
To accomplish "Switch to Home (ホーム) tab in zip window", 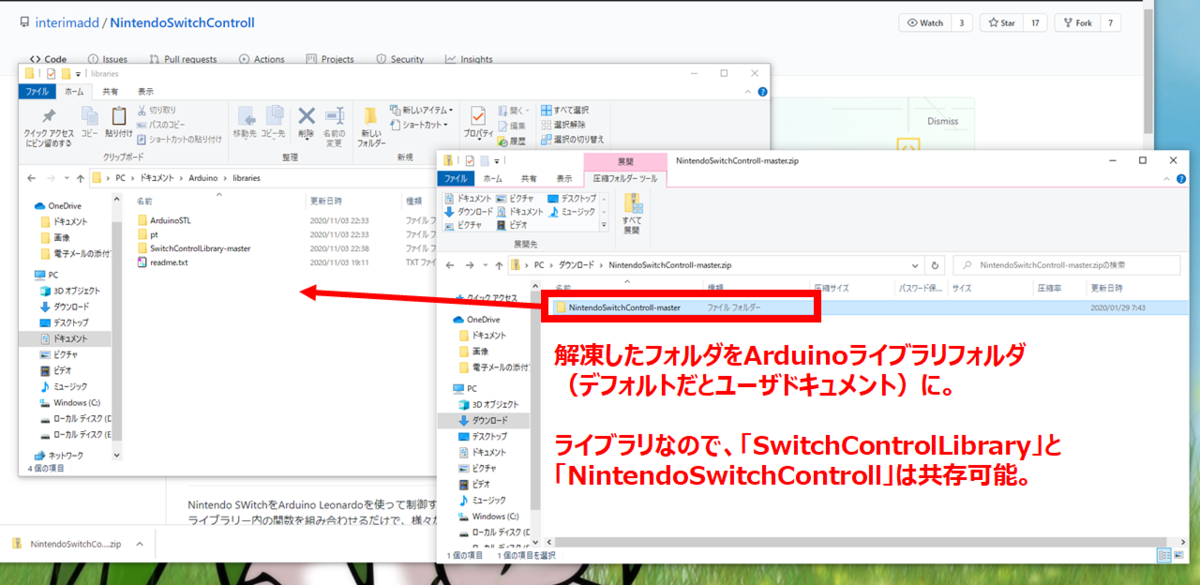I will tap(493, 178).
